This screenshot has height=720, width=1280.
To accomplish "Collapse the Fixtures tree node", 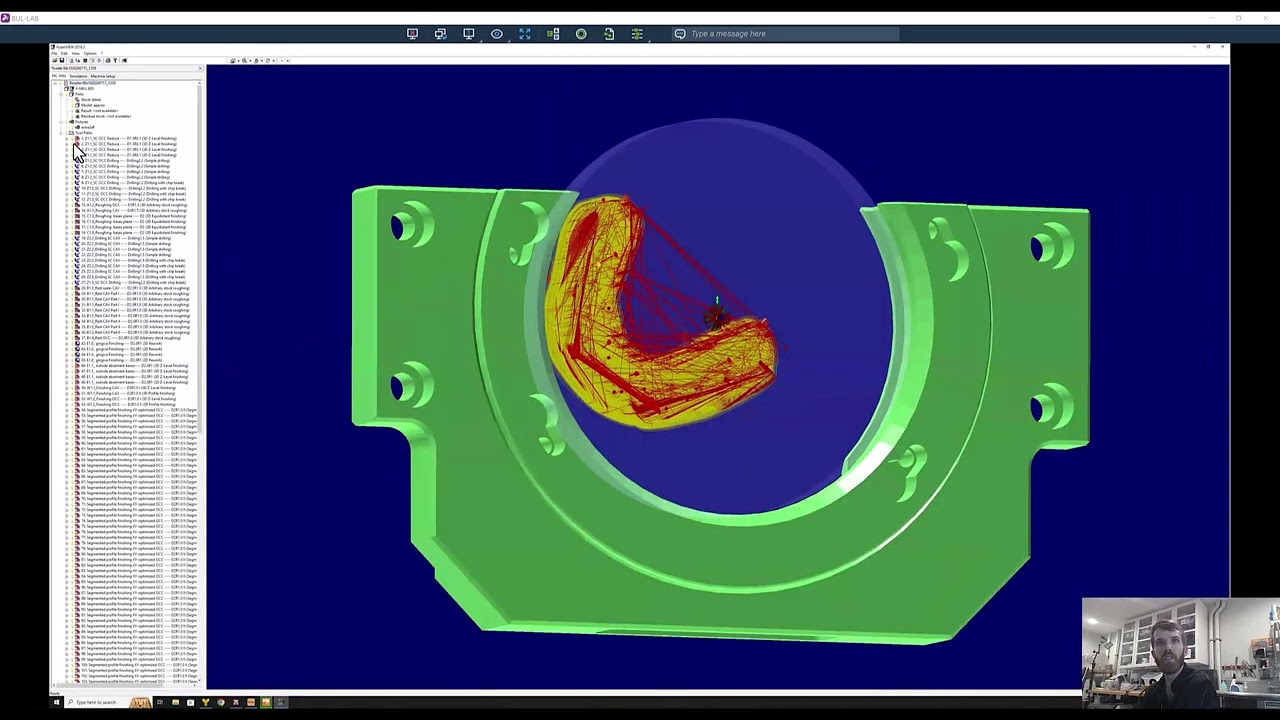I will [x=61, y=122].
